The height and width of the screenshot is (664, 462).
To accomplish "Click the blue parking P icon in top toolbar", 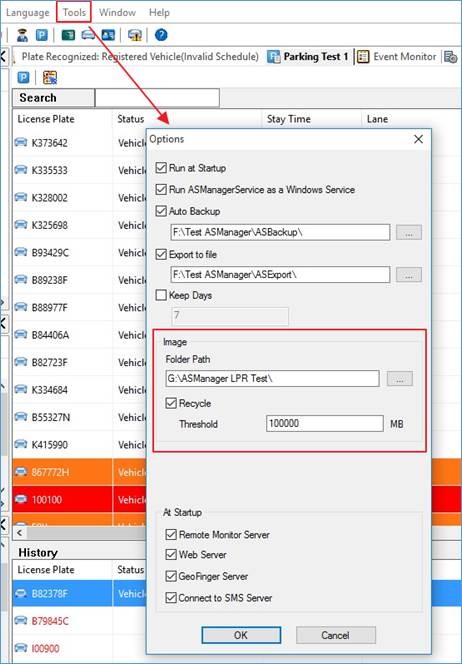I will 41,35.
